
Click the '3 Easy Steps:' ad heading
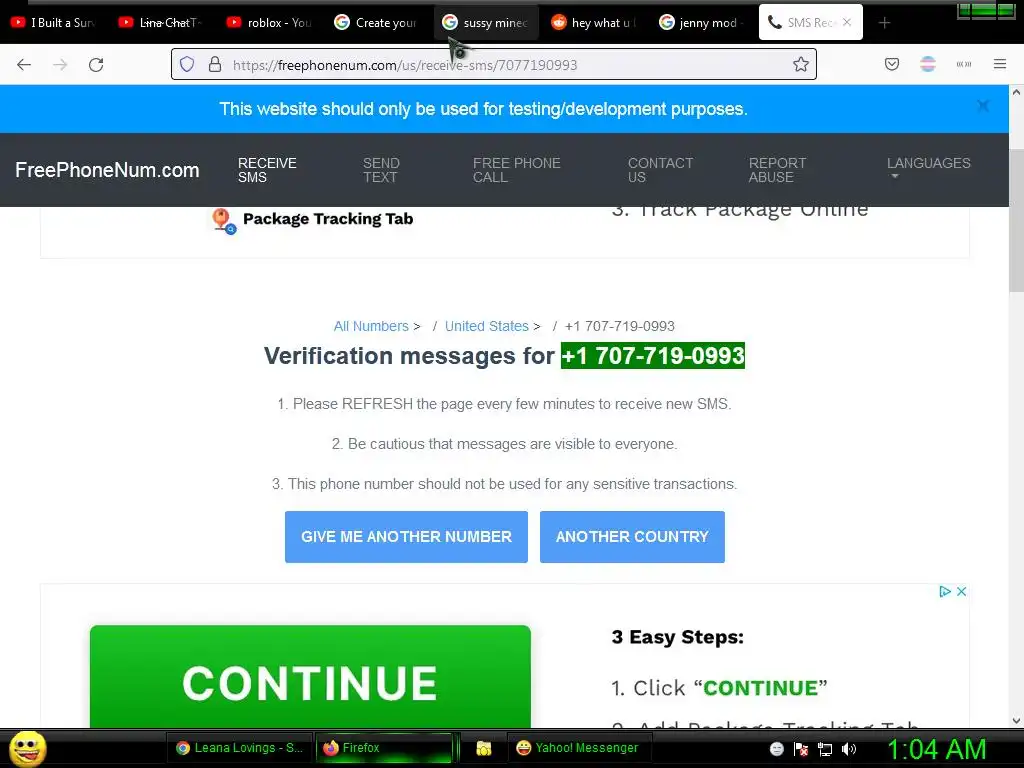point(677,637)
